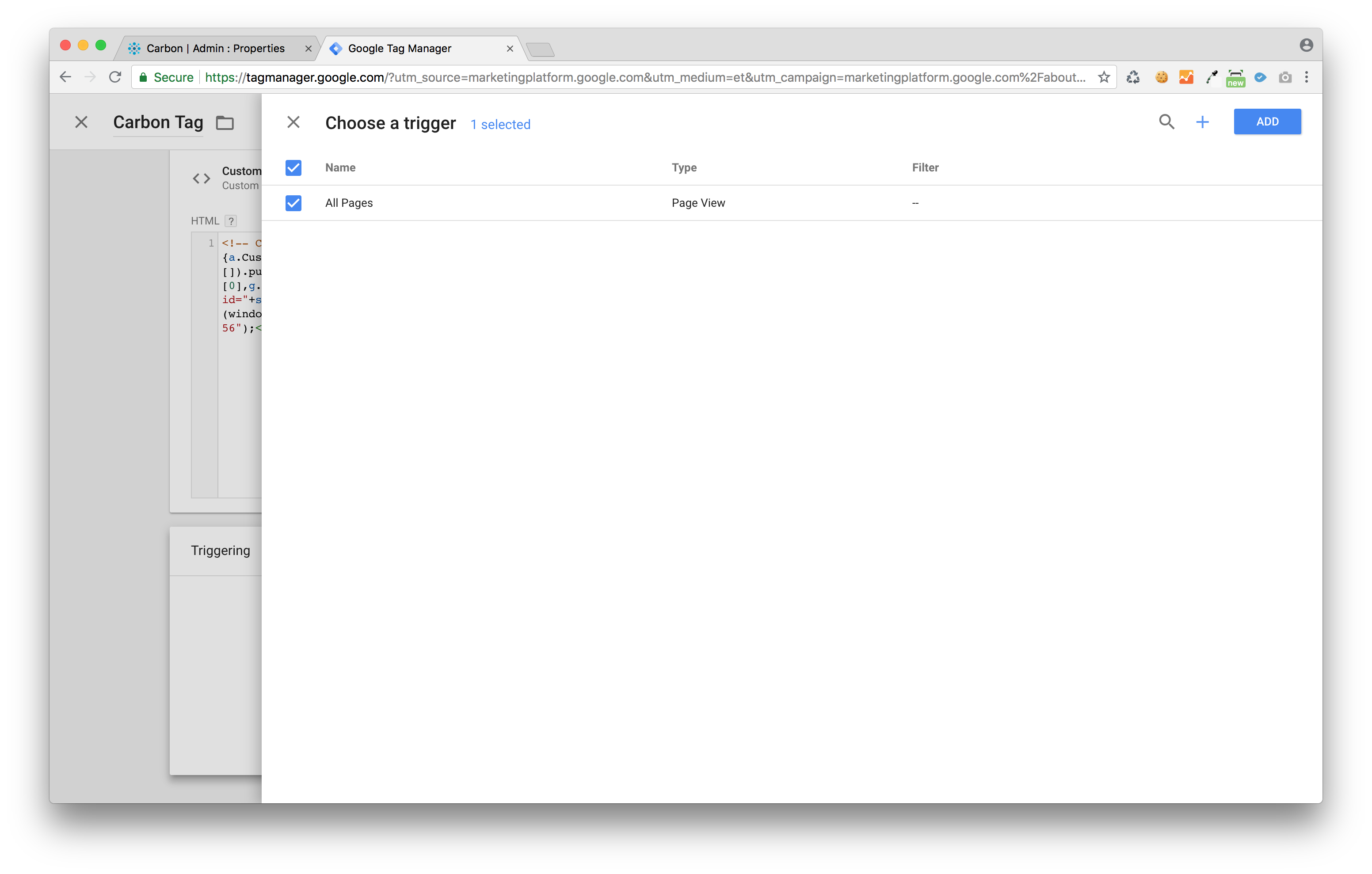Click the browser address bar URL

click(x=644, y=77)
